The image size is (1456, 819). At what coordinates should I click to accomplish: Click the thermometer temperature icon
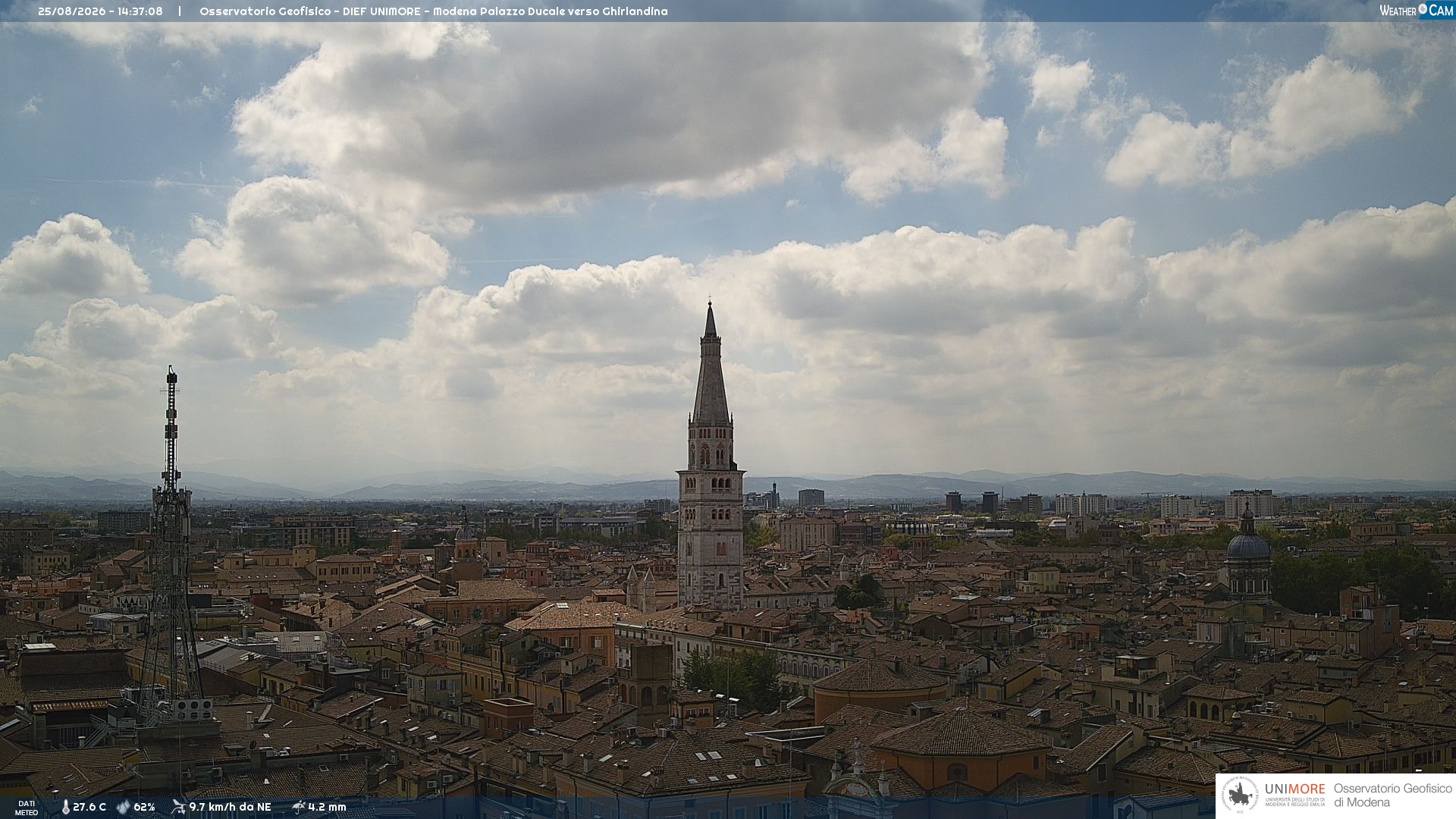click(65, 808)
